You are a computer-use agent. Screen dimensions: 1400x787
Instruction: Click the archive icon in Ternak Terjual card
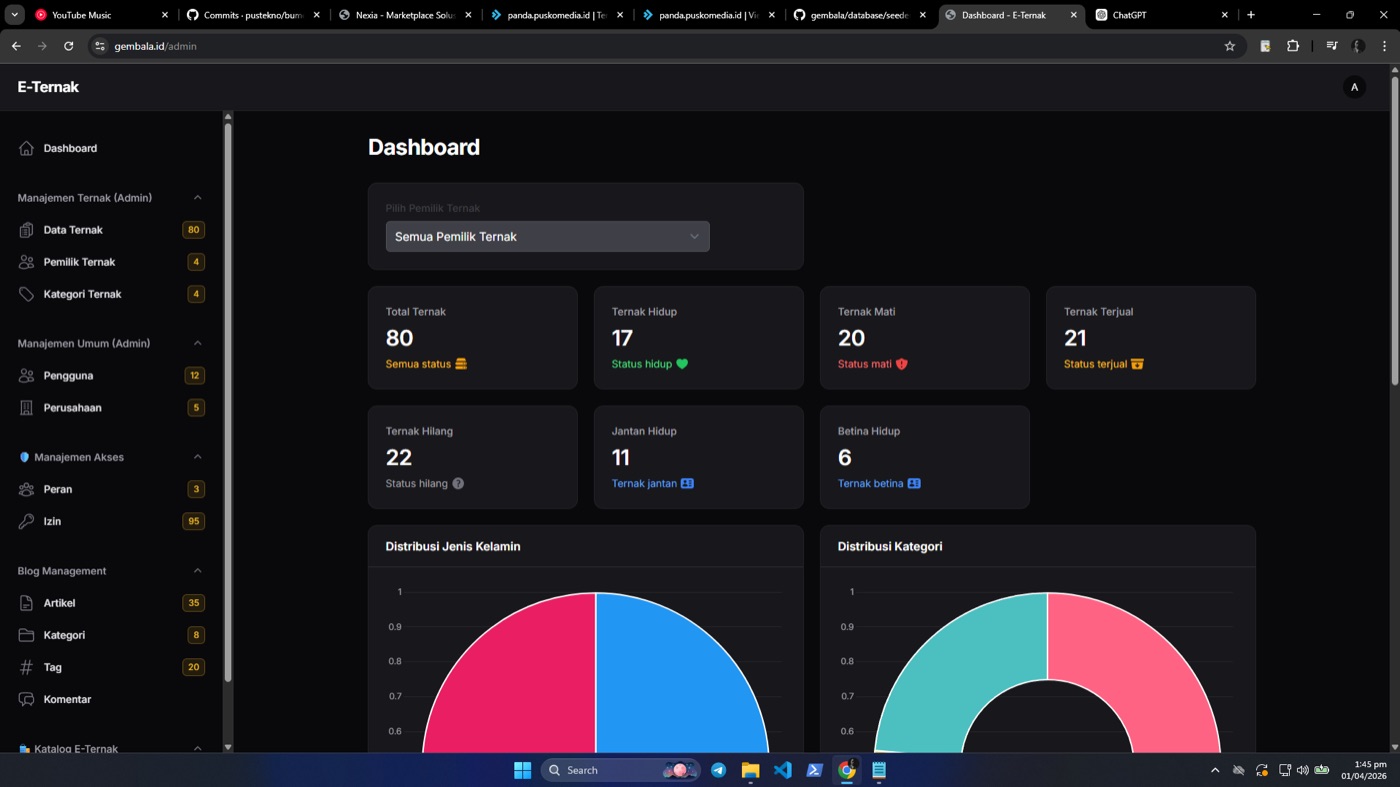tap(1137, 364)
